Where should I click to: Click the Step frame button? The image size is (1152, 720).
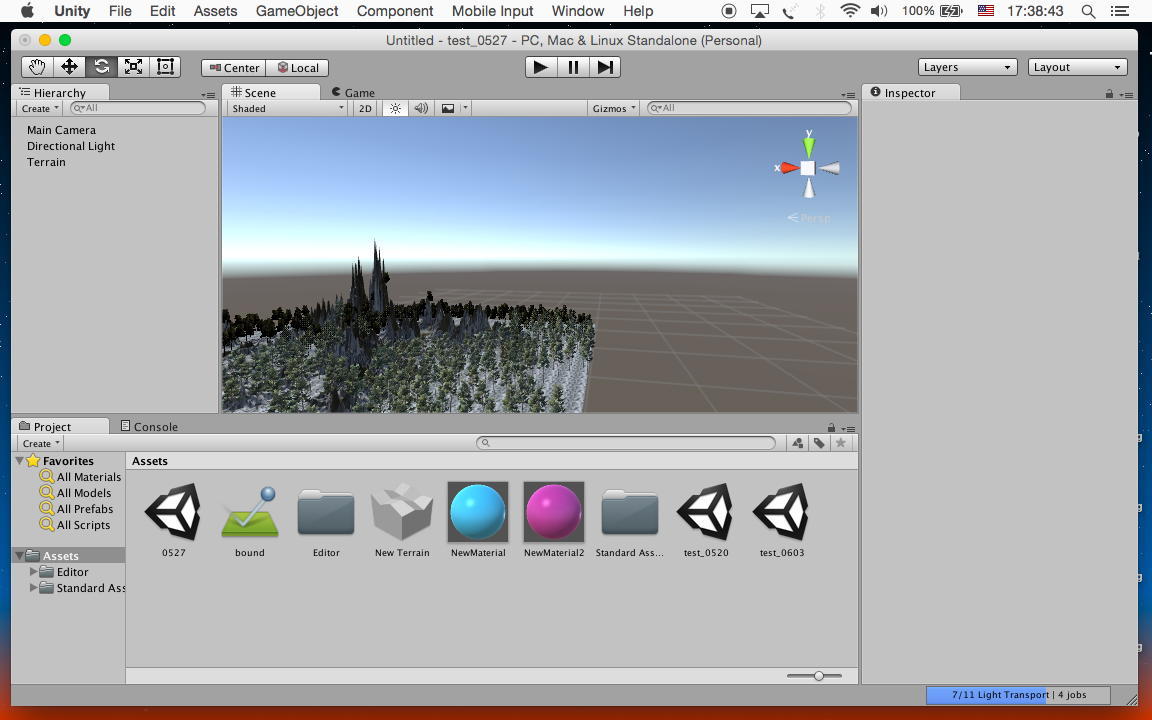(x=605, y=67)
